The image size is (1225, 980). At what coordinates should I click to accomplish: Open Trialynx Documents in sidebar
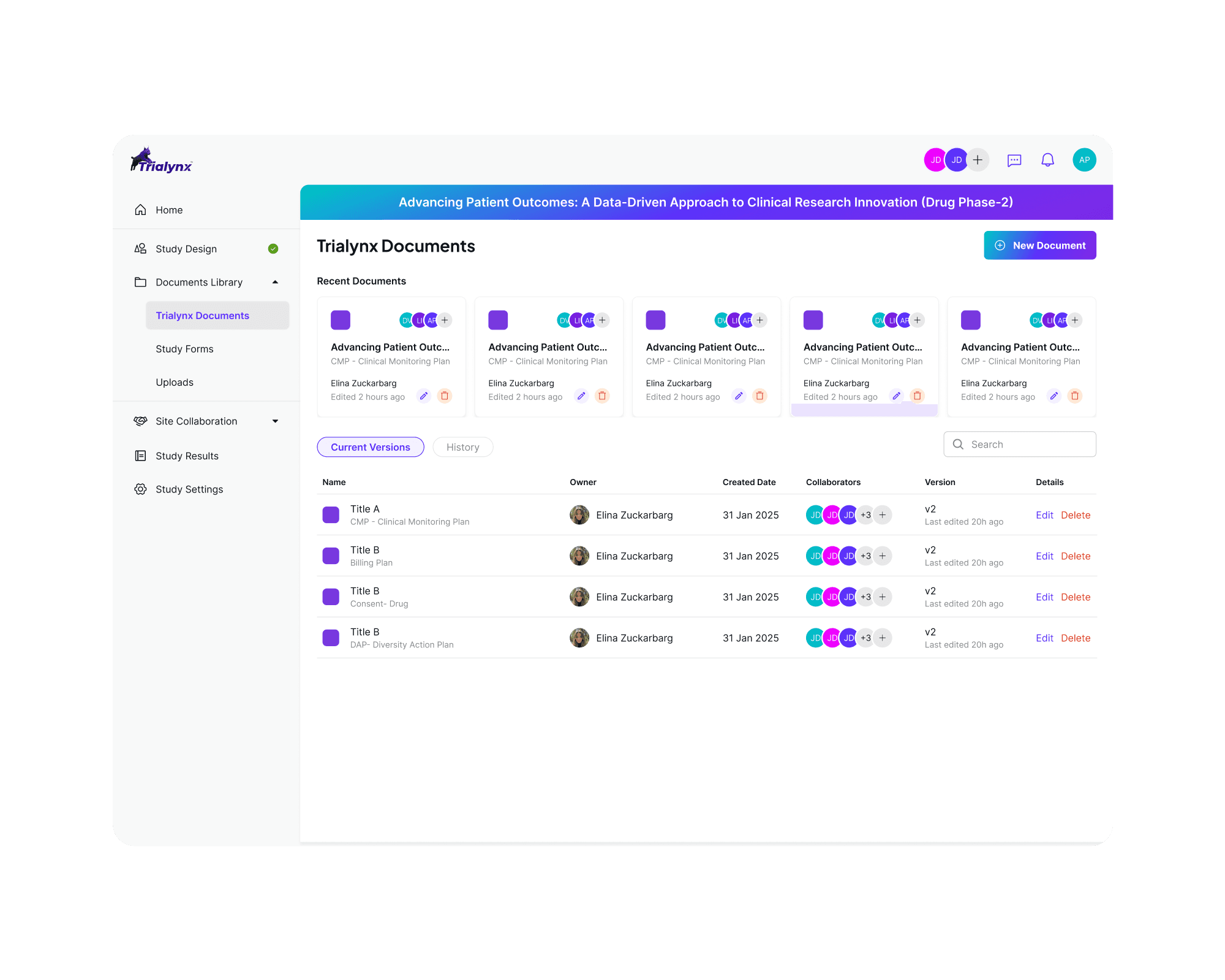tap(217, 315)
